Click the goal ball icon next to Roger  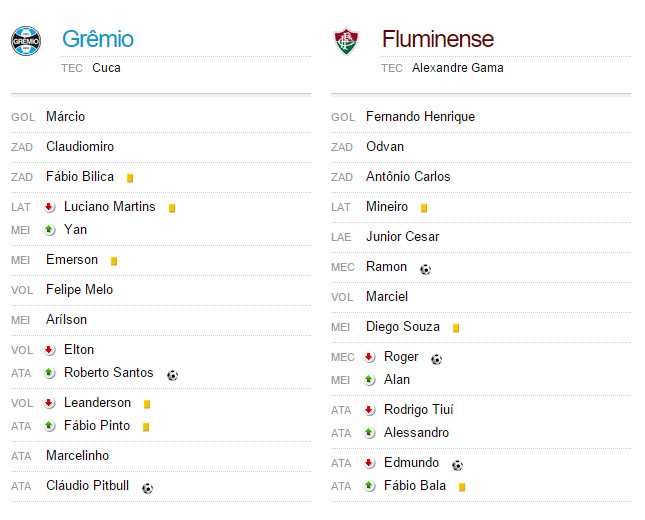point(436,360)
